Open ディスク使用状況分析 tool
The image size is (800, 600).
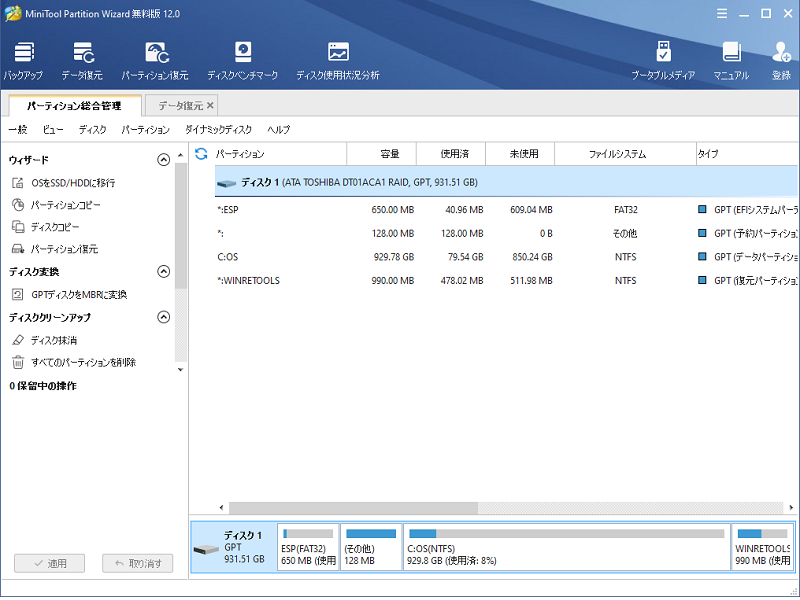[x=338, y=61]
